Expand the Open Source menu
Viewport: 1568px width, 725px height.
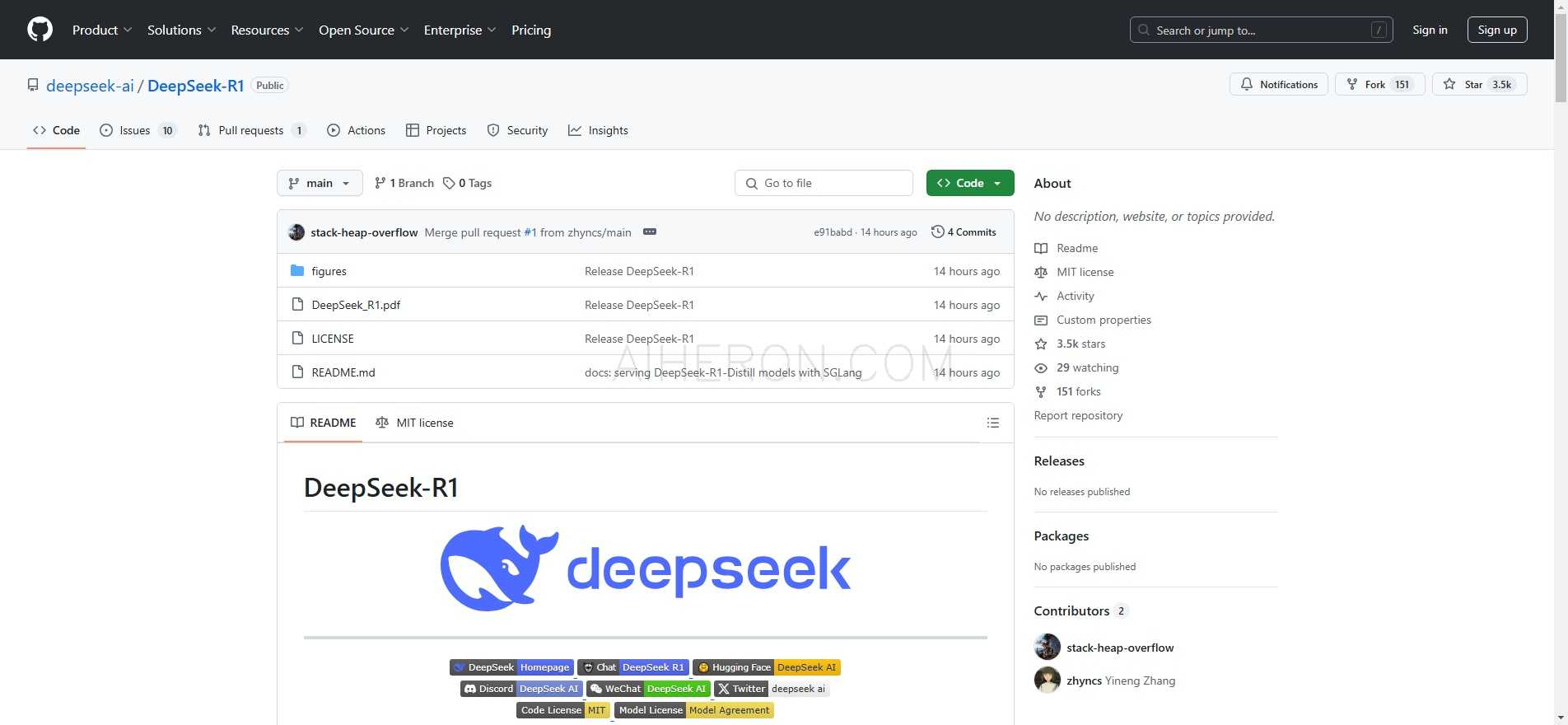(x=363, y=30)
